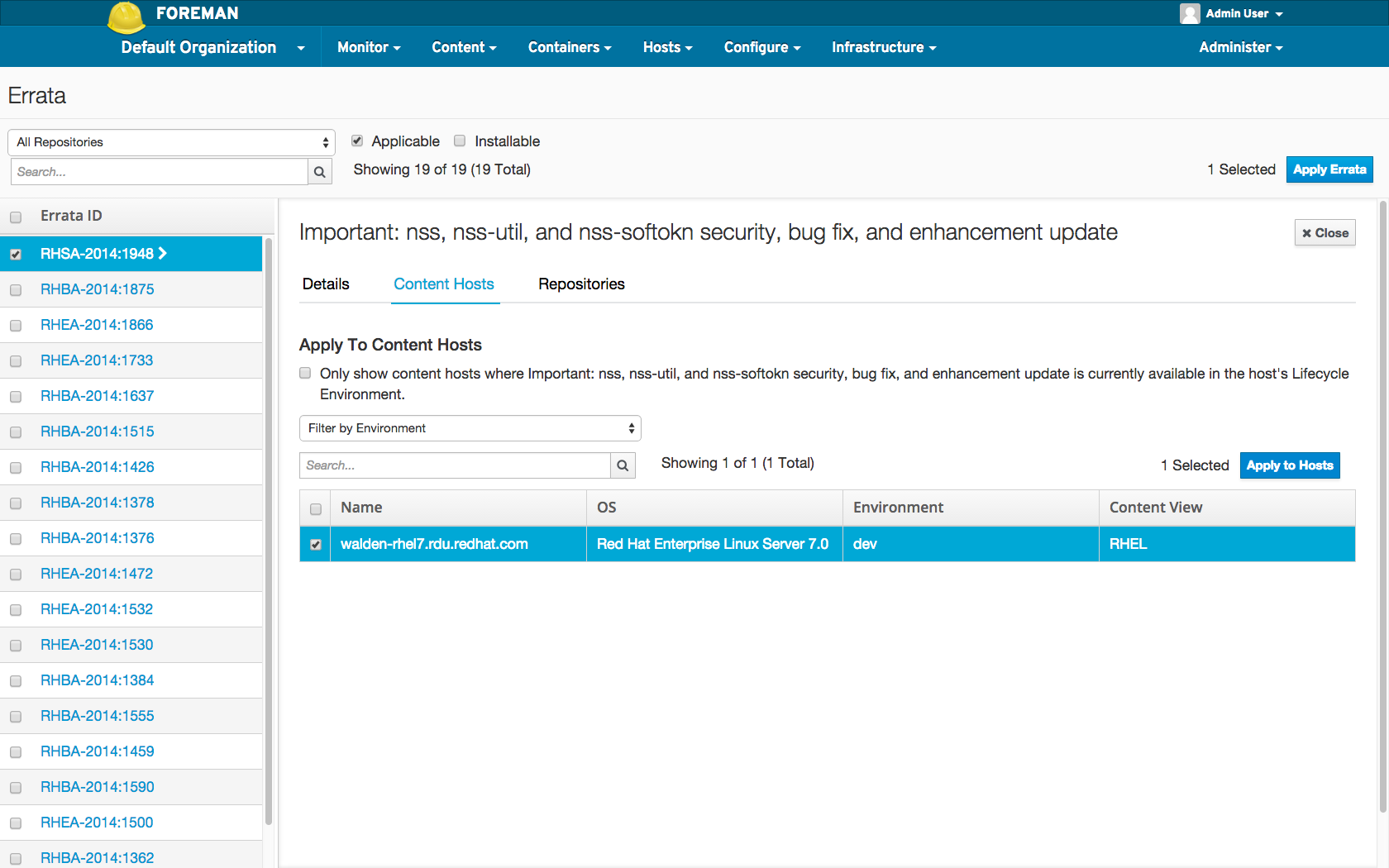Open errata RHBA-2014:1459
1389x868 pixels.
[x=98, y=751]
